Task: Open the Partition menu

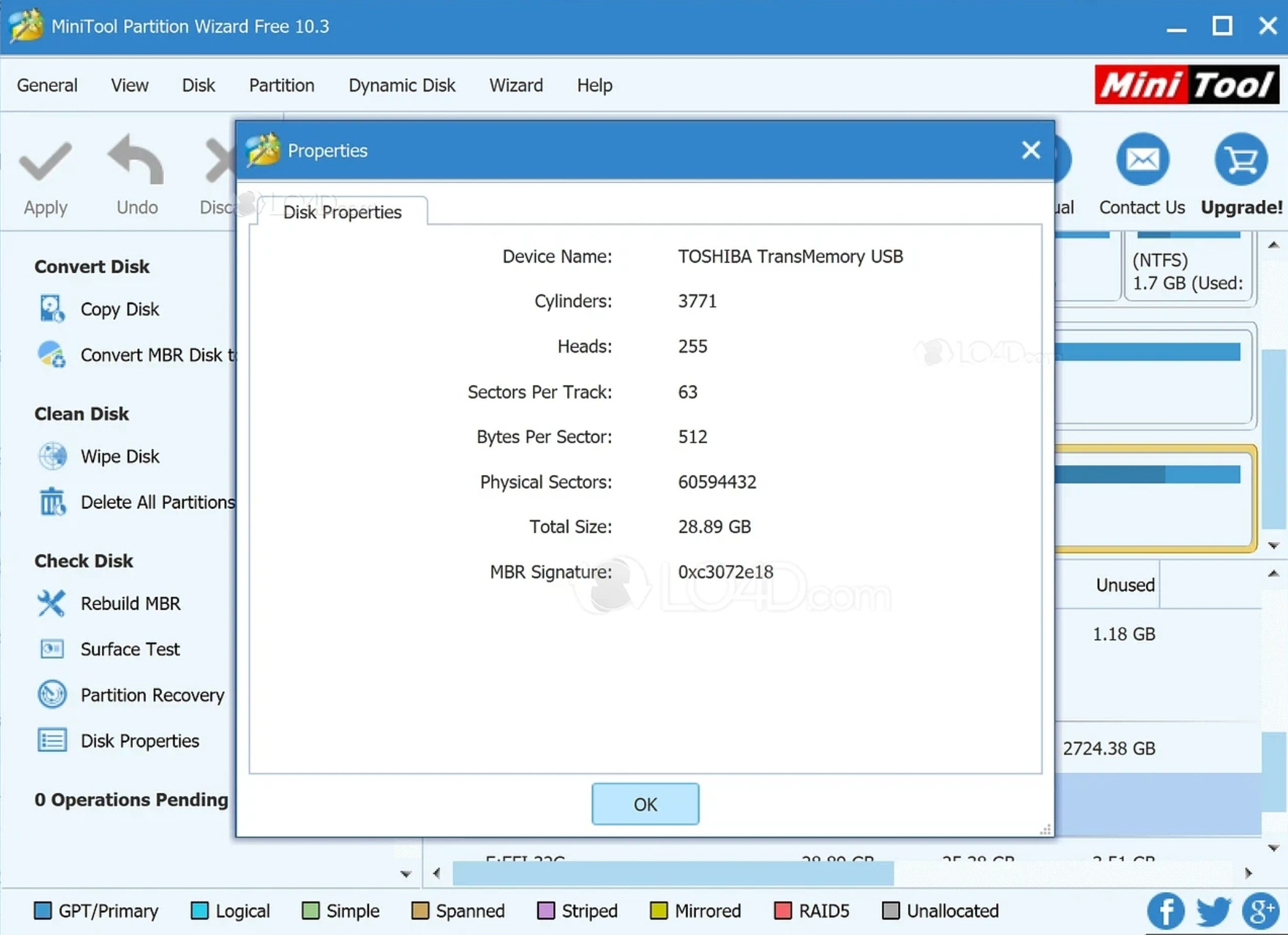Action: click(281, 85)
